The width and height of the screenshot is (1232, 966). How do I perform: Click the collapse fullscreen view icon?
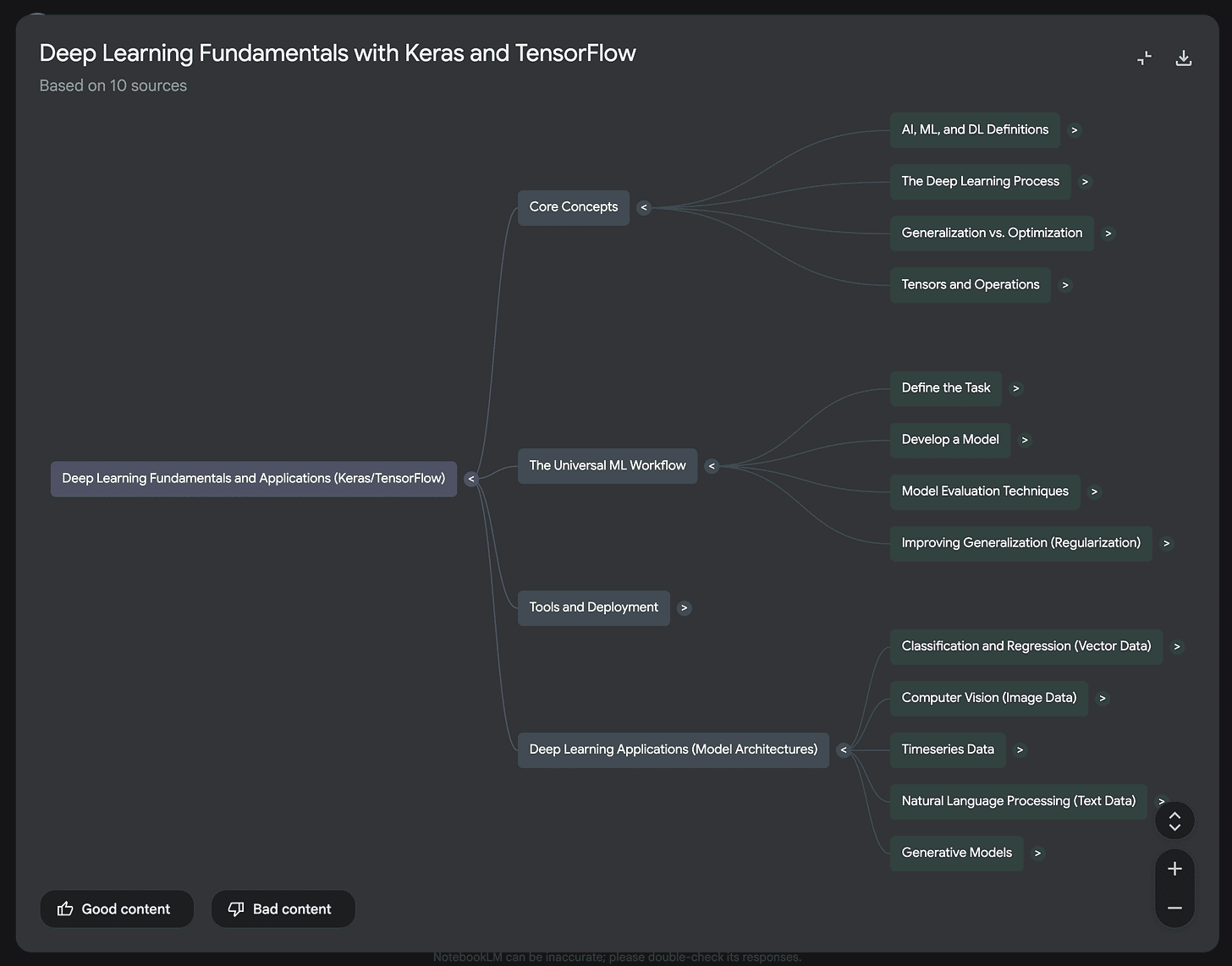[1144, 58]
